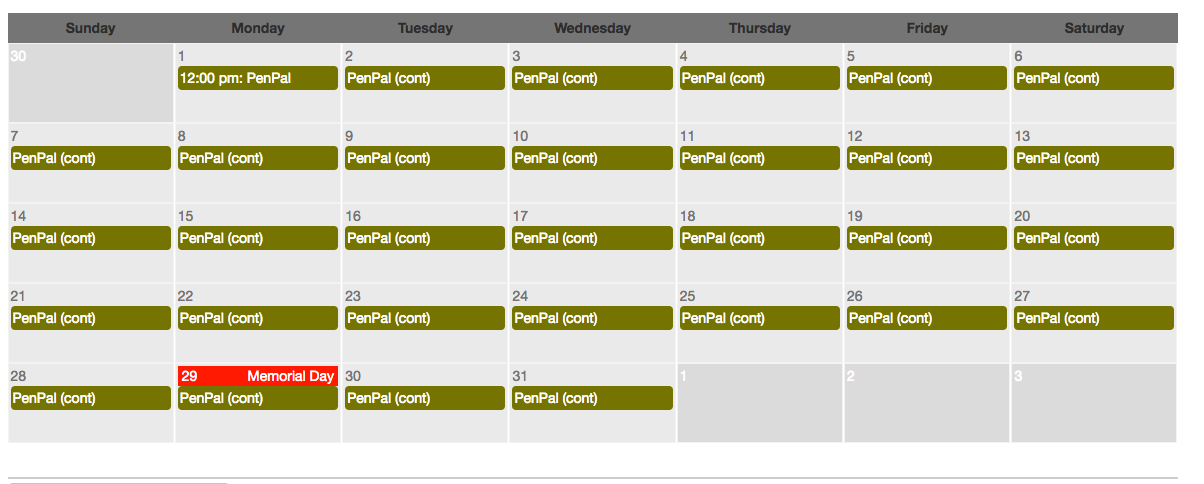Open PenPal (cont) event on the 15th
The image size is (1204, 484).
257,238
